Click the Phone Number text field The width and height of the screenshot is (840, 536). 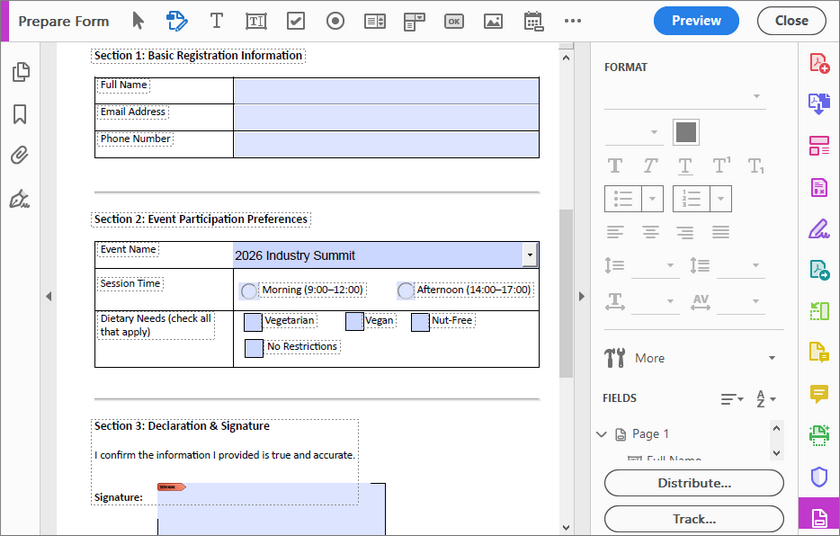386,145
